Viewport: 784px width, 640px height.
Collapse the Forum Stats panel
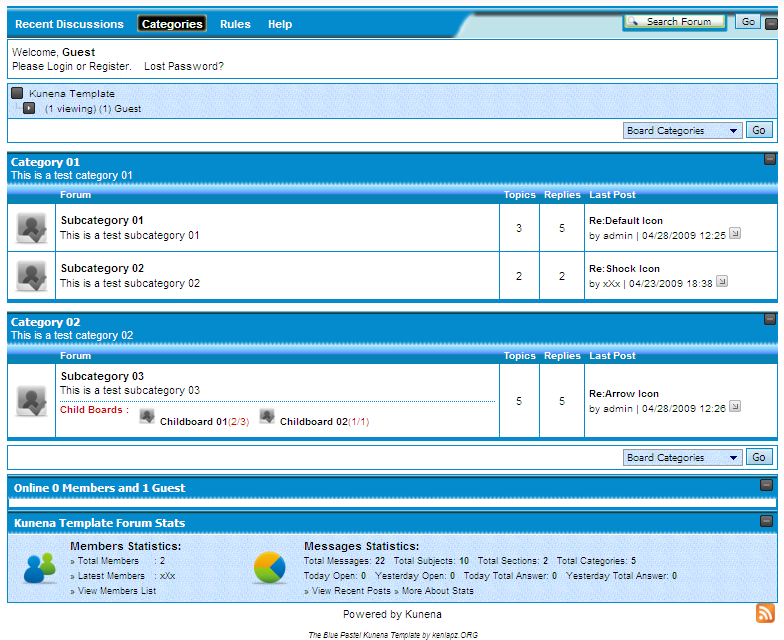(x=766, y=521)
